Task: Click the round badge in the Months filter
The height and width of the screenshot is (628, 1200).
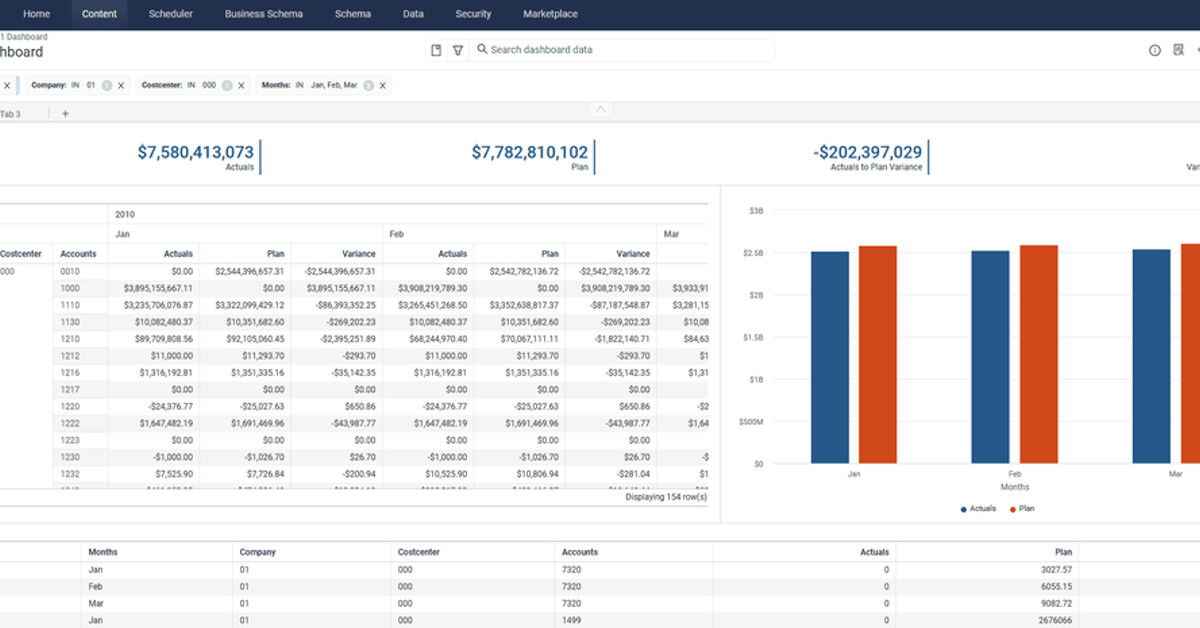Action: click(x=369, y=86)
